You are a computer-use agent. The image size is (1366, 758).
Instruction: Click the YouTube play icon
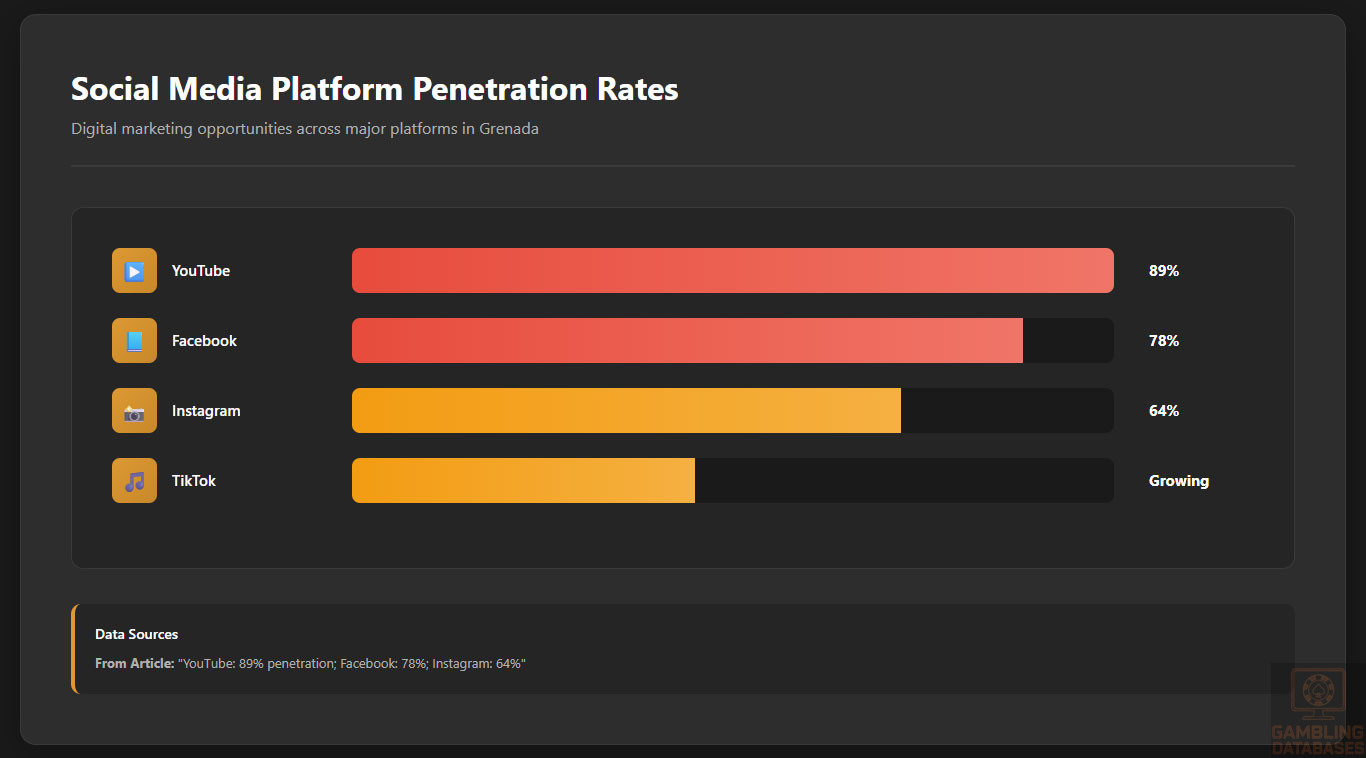(x=134, y=271)
